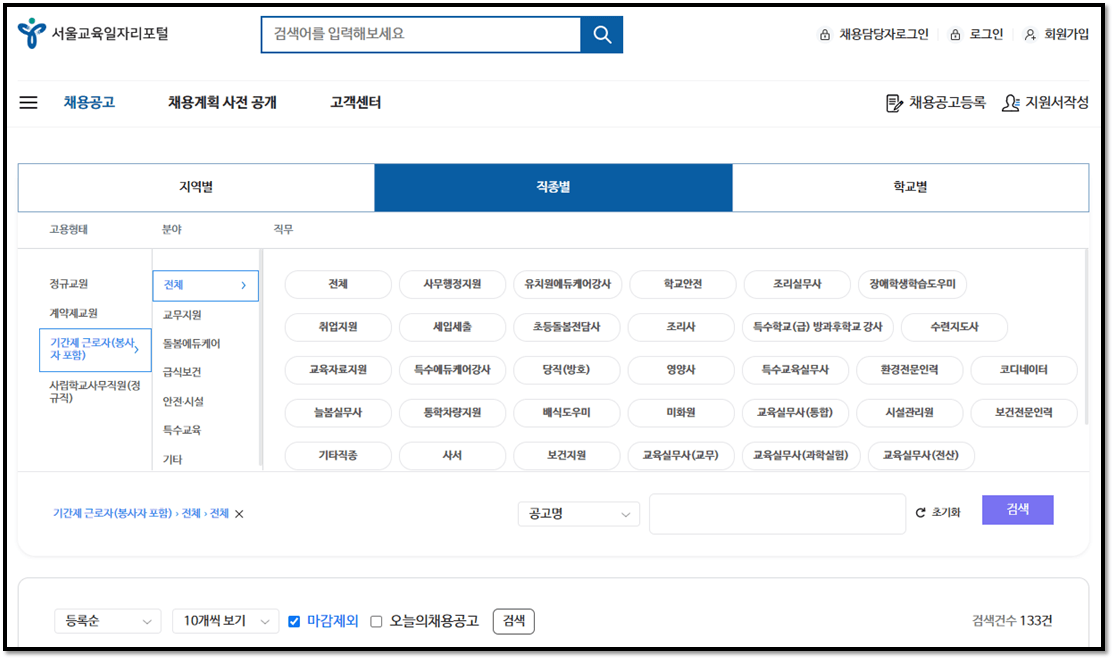This screenshot has width=1114, height=660.
Task: Enable the 오늘의채용공고 checkbox
Action: (375, 621)
